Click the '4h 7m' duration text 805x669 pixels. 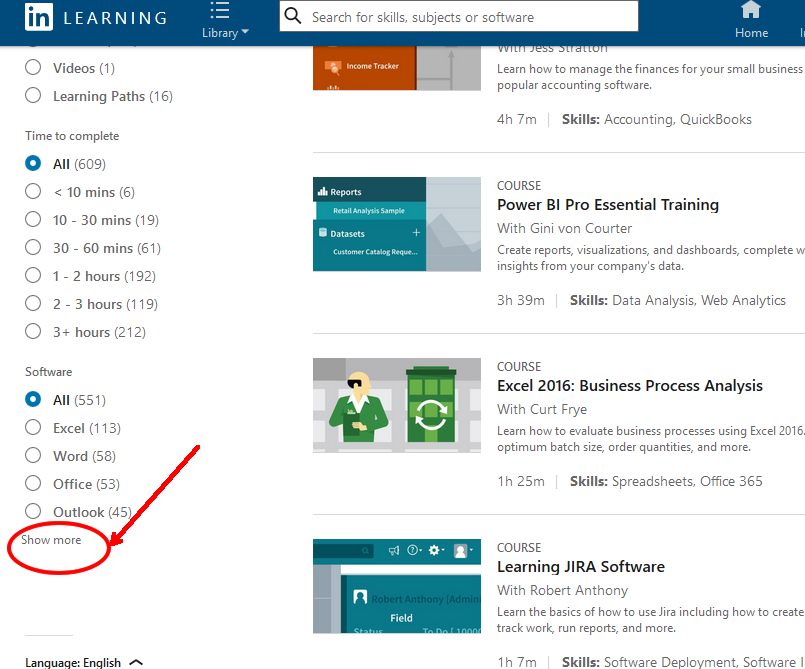(516, 119)
